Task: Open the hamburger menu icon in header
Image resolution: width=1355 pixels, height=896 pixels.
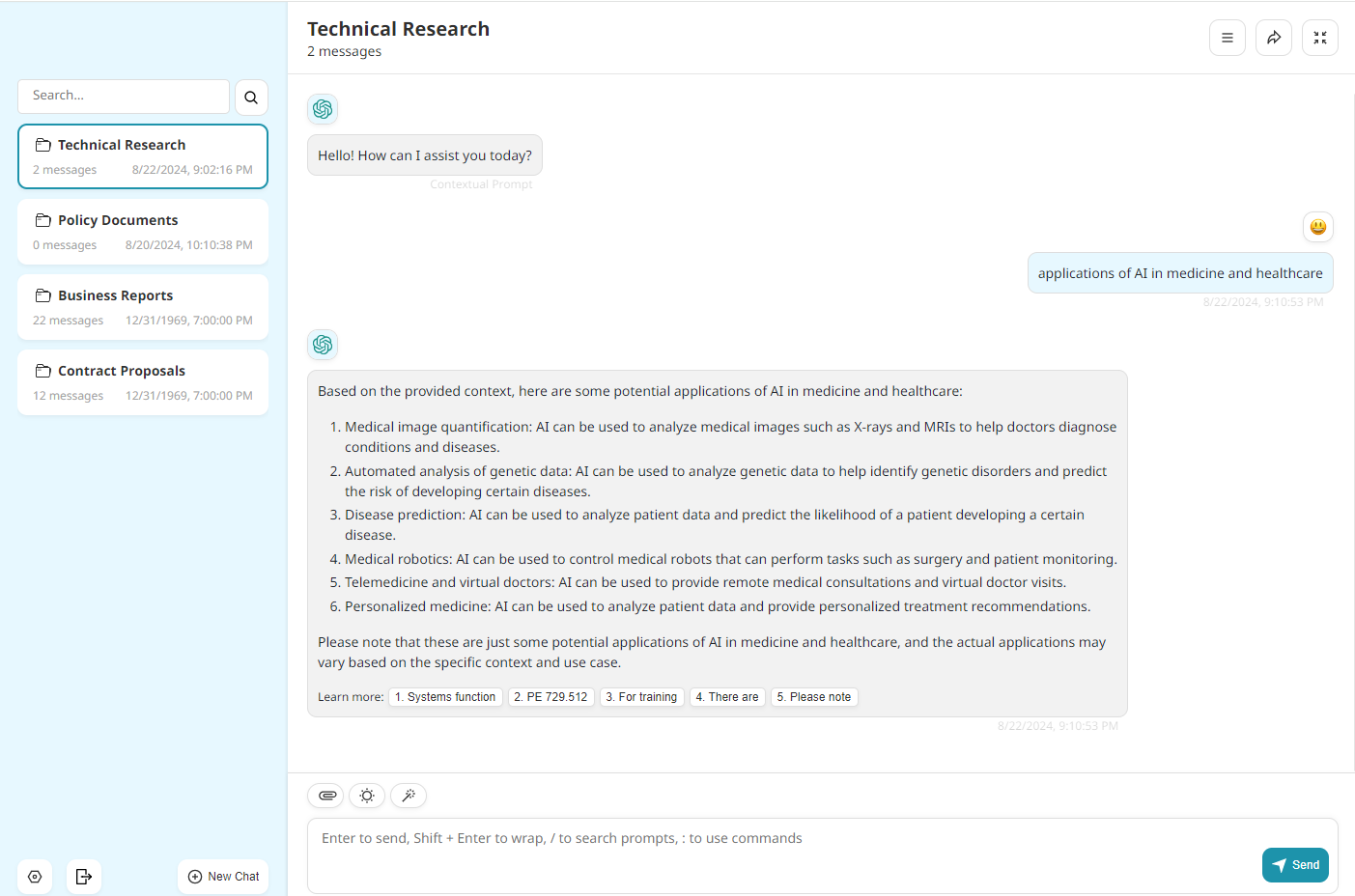Action: coord(1227,38)
